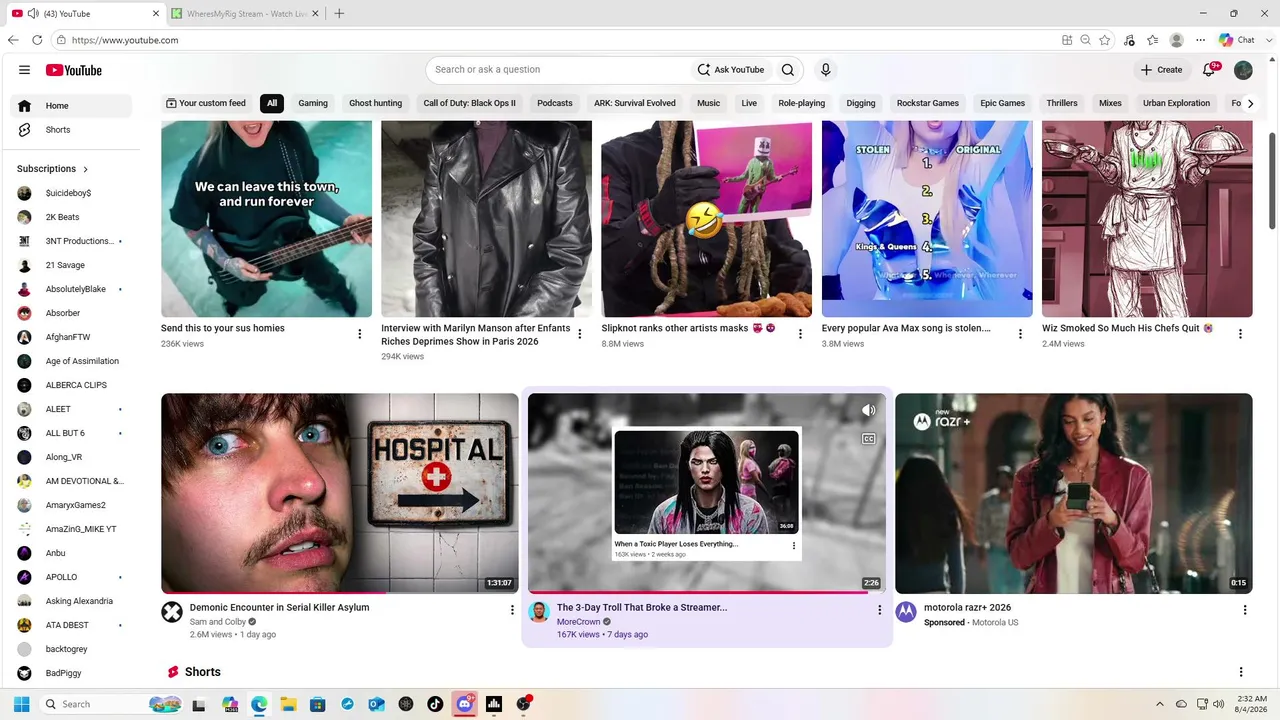Open options for Marilyn Manson interview short
Viewport: 1280px width, 720px height.
pyautogui.click(x=580, y=334)
